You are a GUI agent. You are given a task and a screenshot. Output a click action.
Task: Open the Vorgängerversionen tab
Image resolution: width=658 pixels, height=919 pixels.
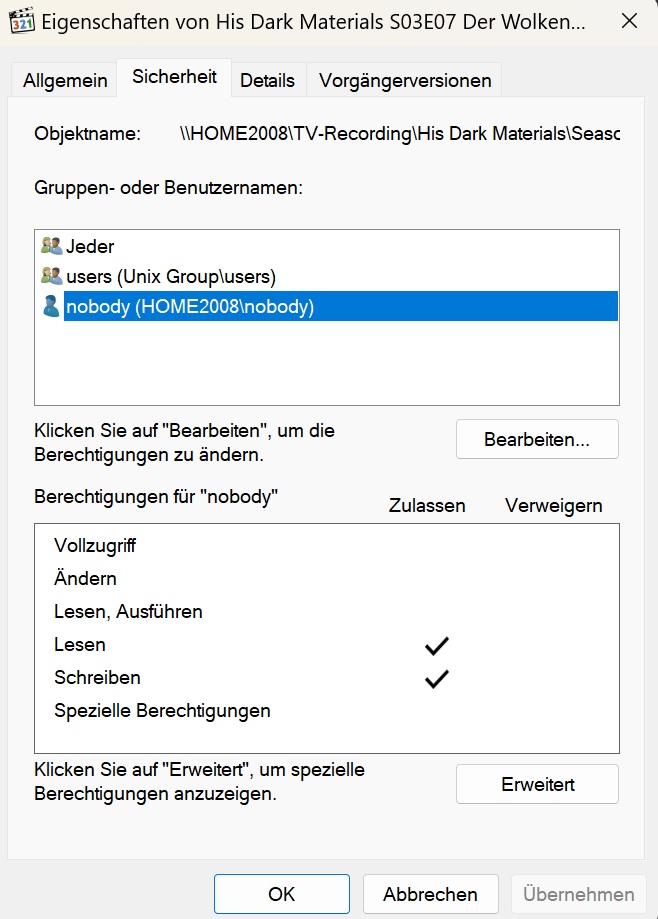click(405, 80)
